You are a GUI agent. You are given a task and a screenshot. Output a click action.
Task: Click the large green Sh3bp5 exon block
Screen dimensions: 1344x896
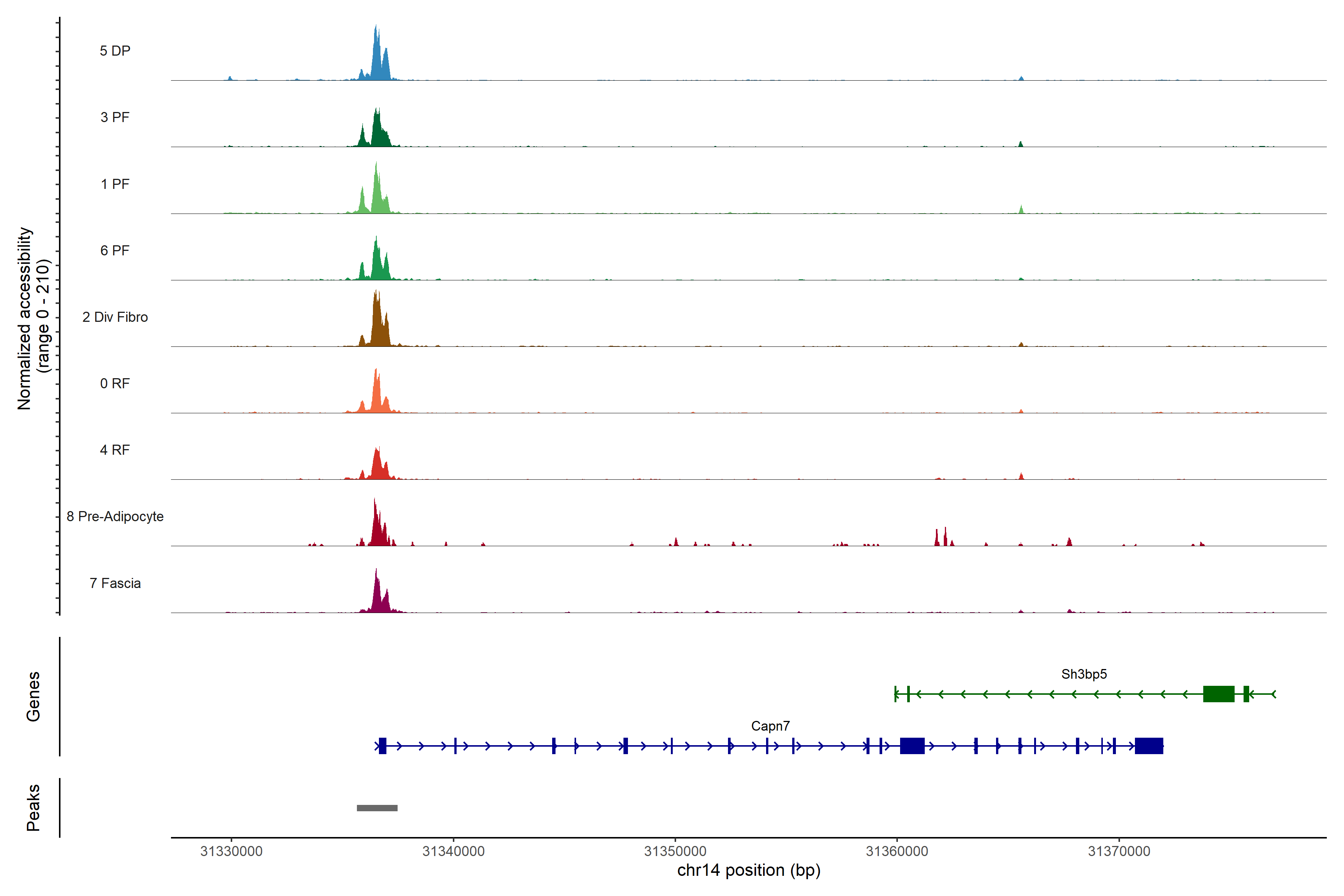1218,694
